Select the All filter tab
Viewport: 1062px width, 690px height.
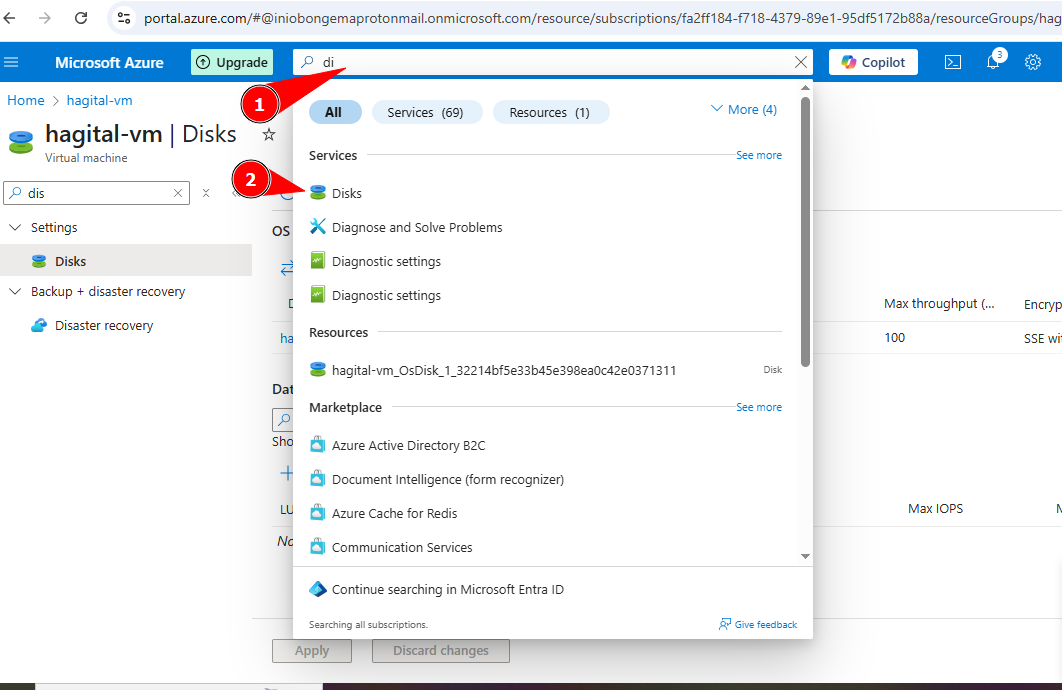(x=333, y=112)
